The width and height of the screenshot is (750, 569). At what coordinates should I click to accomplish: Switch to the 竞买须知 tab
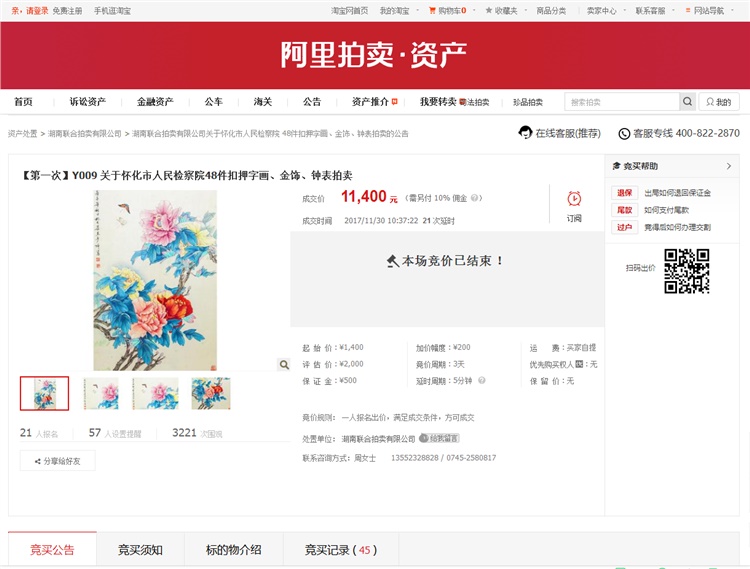click(140, 550)
